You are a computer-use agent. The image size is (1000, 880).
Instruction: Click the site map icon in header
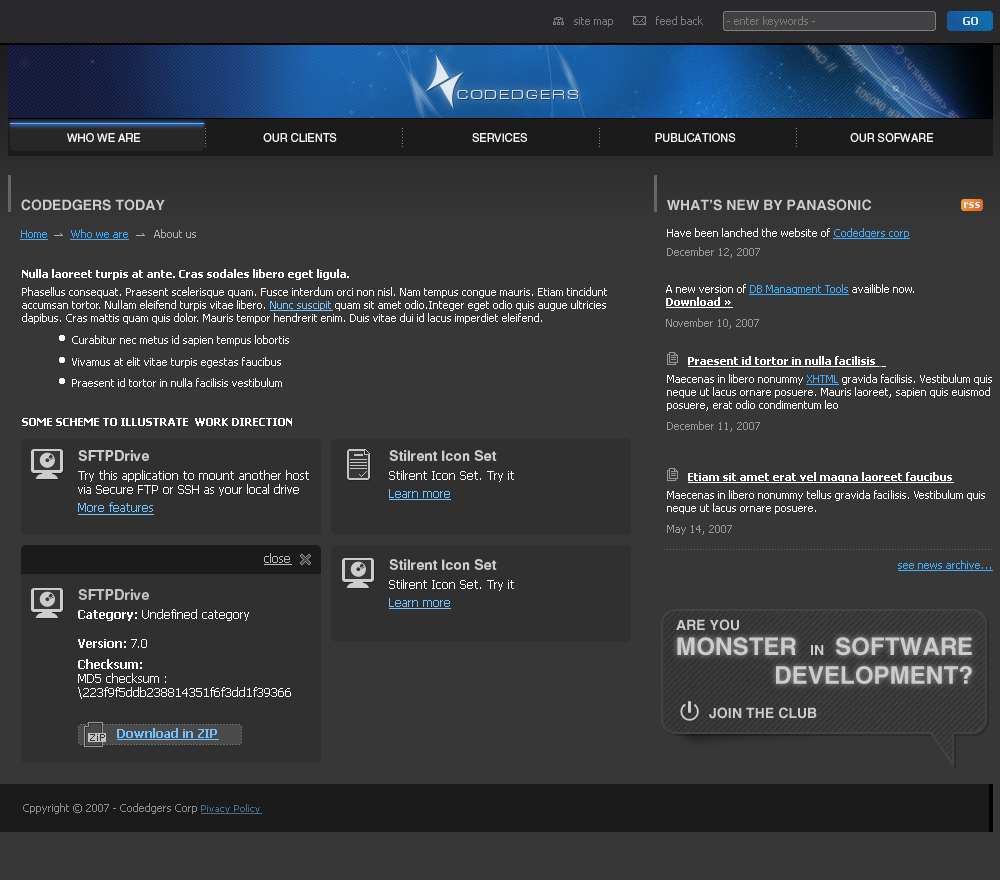point(558,21)
